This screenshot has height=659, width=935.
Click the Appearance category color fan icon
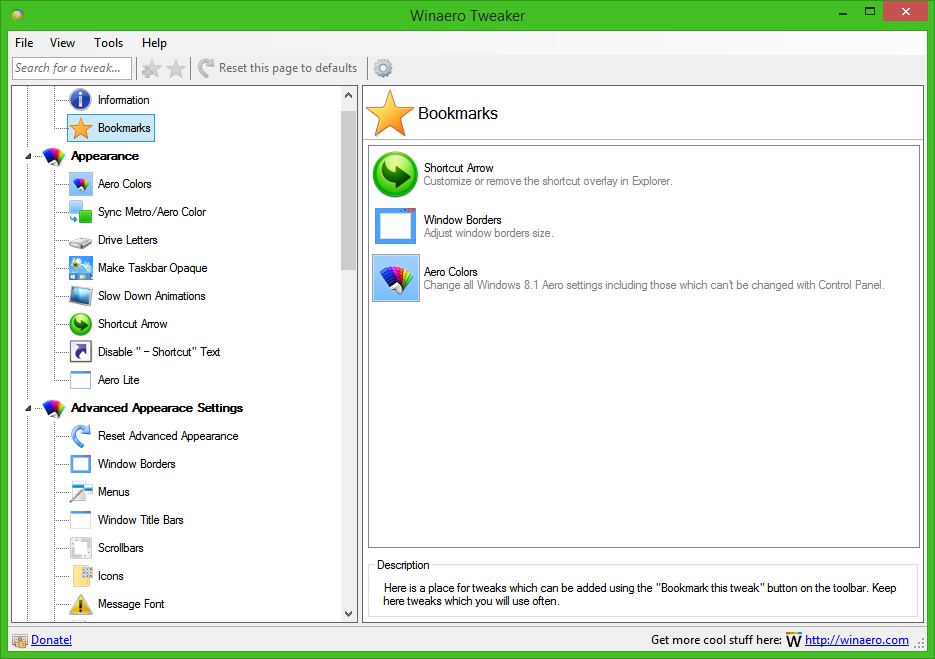point(54,156)
